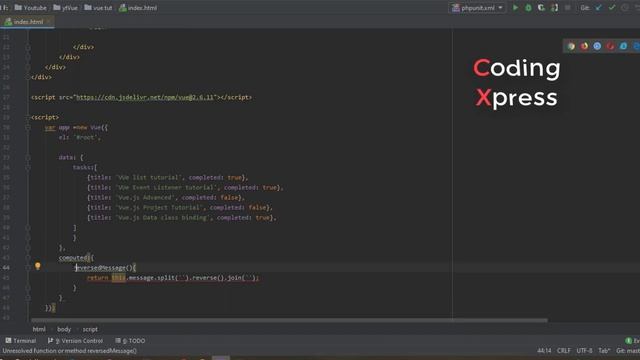The width and height of the screenshot is (640, 360).
Task: Click the Tab indent status widget
Action: 604,351
